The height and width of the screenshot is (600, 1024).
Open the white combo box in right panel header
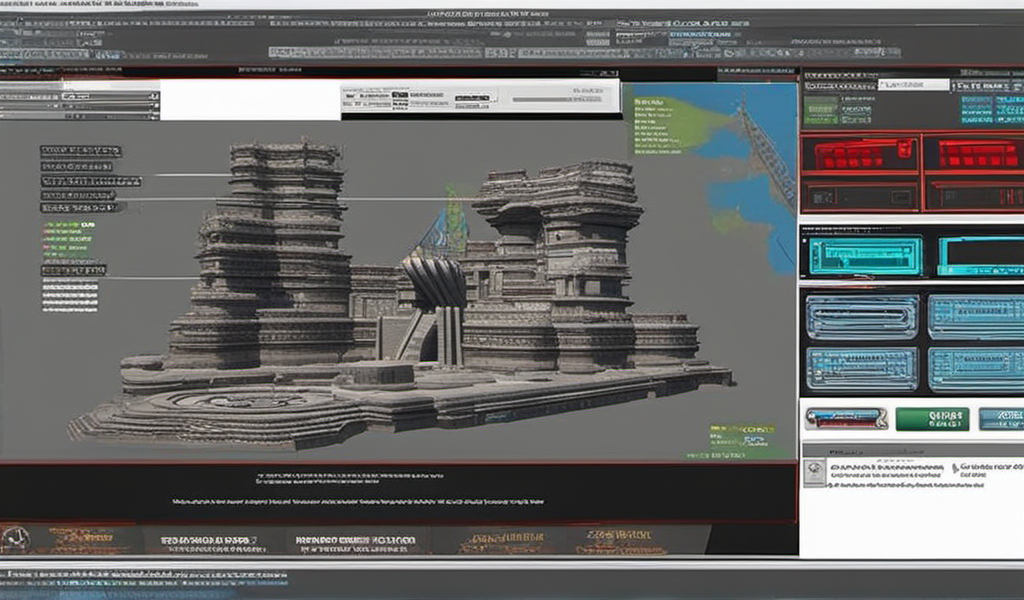click(x=912, y=85)
